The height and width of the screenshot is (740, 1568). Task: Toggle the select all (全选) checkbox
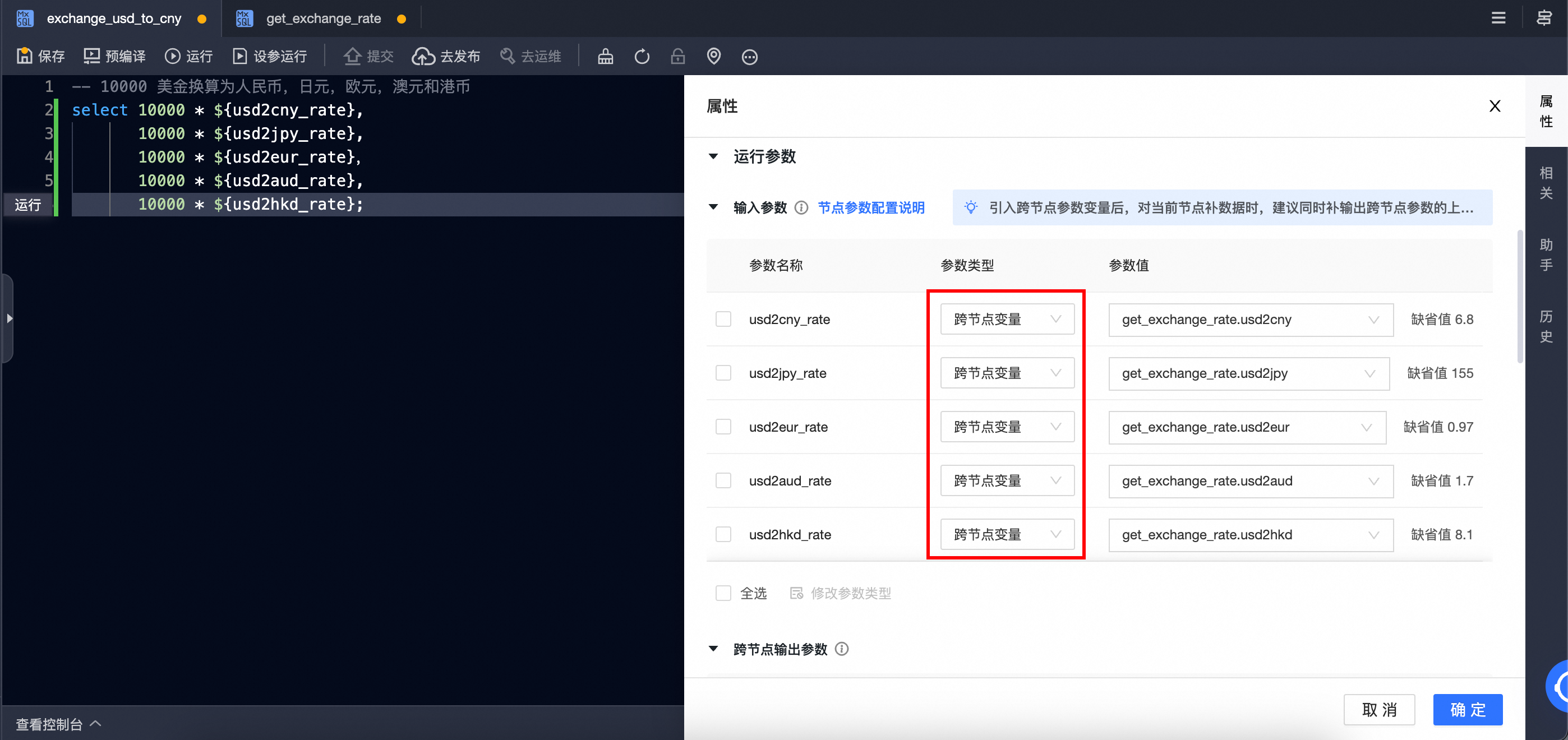coord(723,593)
